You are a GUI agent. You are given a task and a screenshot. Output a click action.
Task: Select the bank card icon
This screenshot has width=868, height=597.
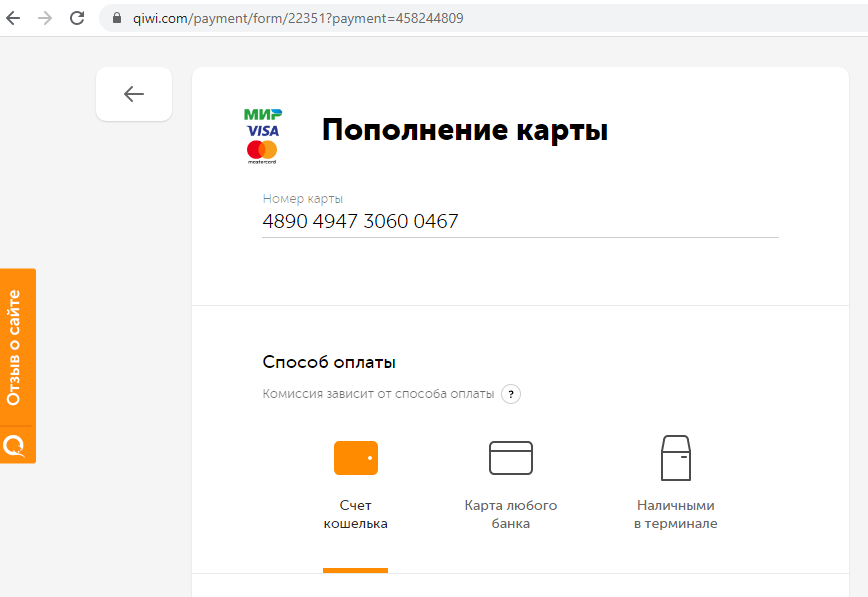click(511, 457)
